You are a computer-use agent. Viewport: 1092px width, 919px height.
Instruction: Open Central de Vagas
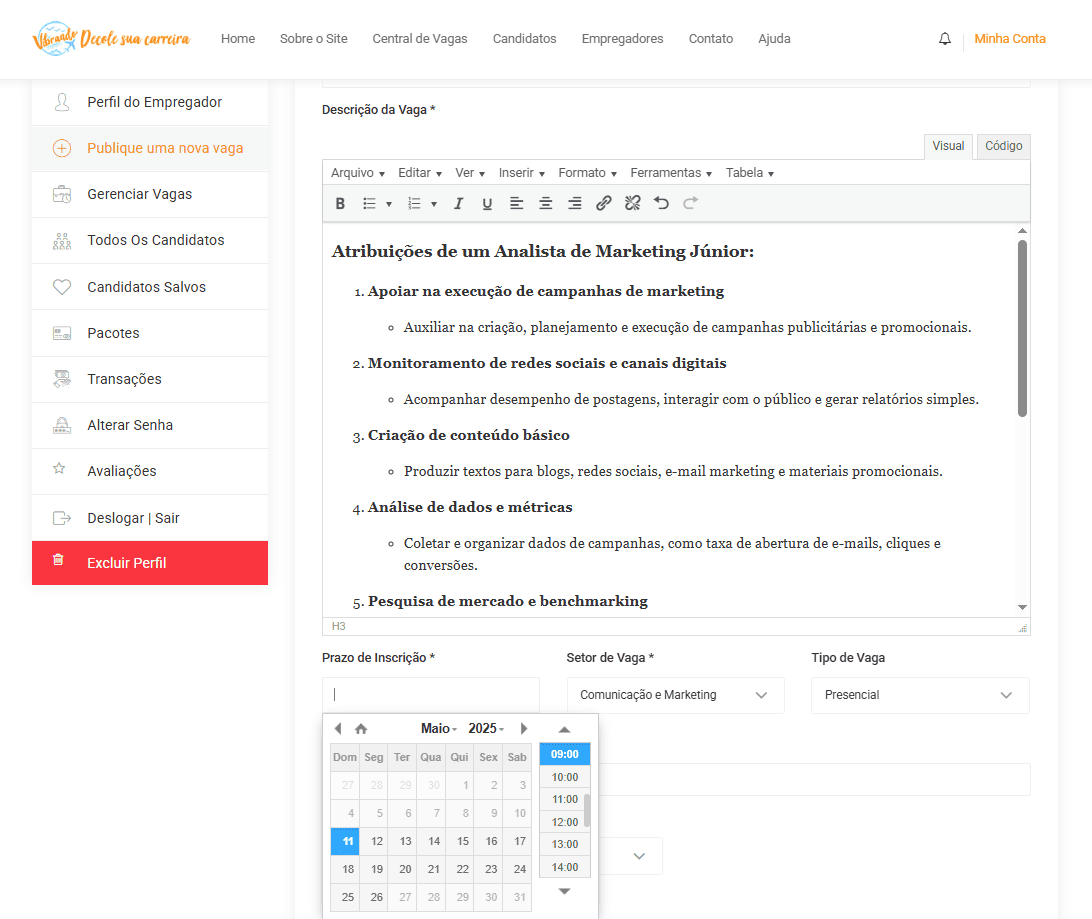click(x=420, y=39)
